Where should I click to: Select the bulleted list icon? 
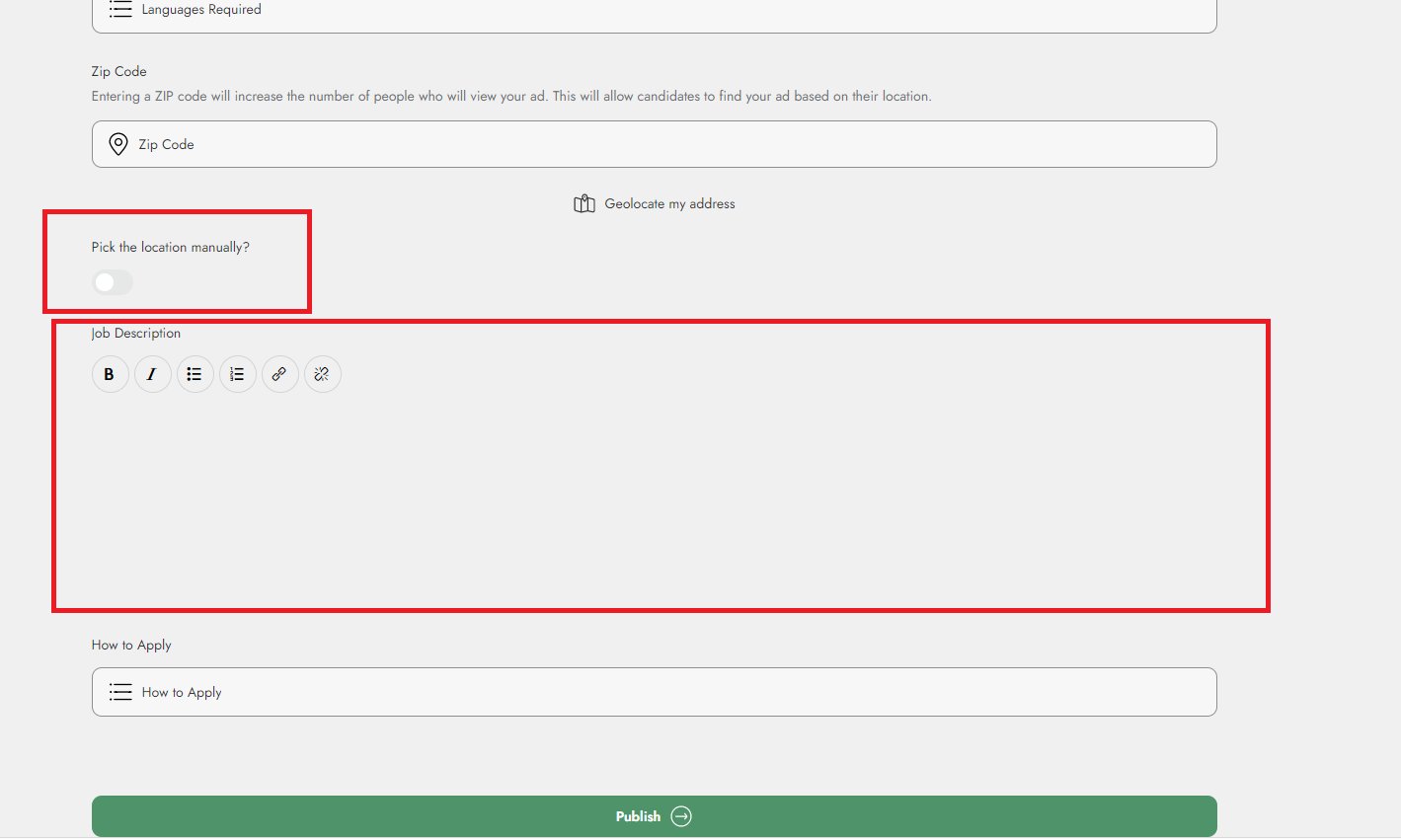pyautogui.click(x=195, y=374)
